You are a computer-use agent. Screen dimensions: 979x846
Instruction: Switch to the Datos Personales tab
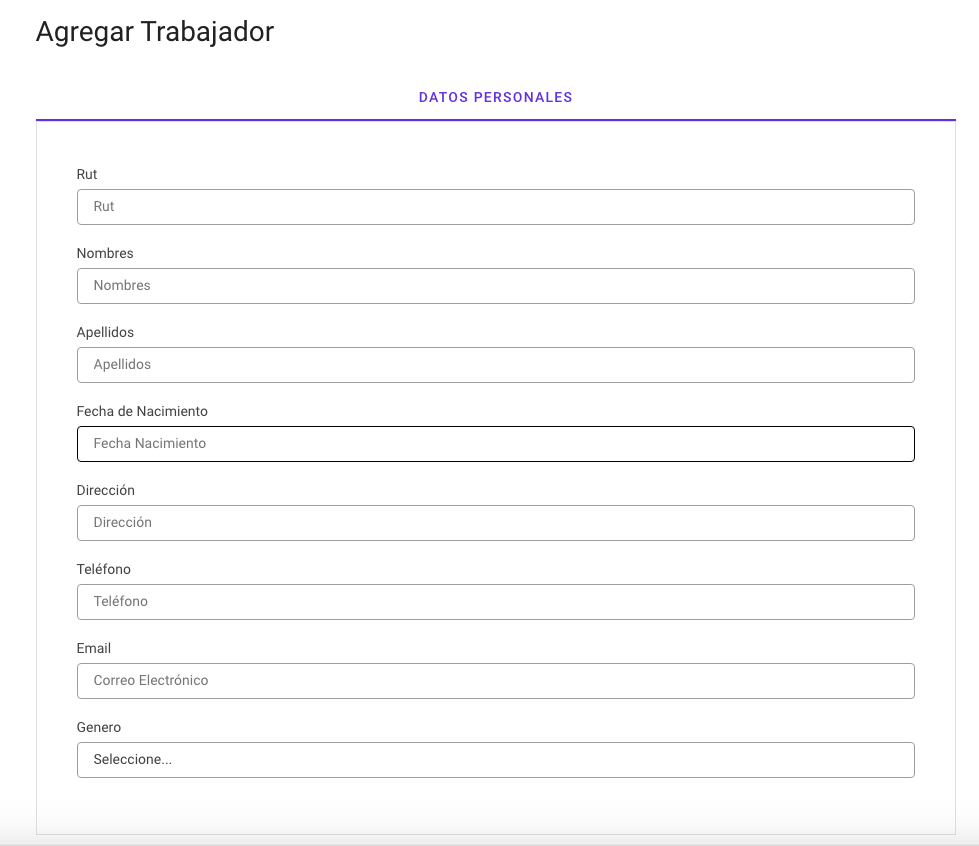495,98
